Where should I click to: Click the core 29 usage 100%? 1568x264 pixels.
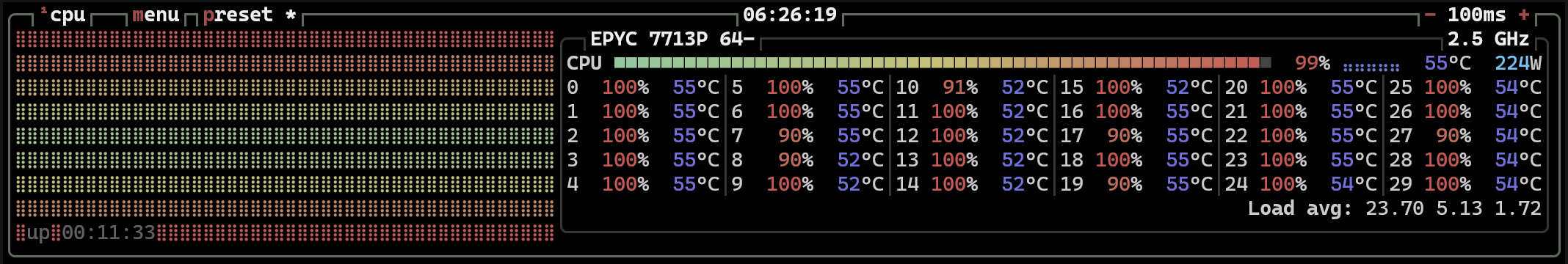coord(1448,184)
